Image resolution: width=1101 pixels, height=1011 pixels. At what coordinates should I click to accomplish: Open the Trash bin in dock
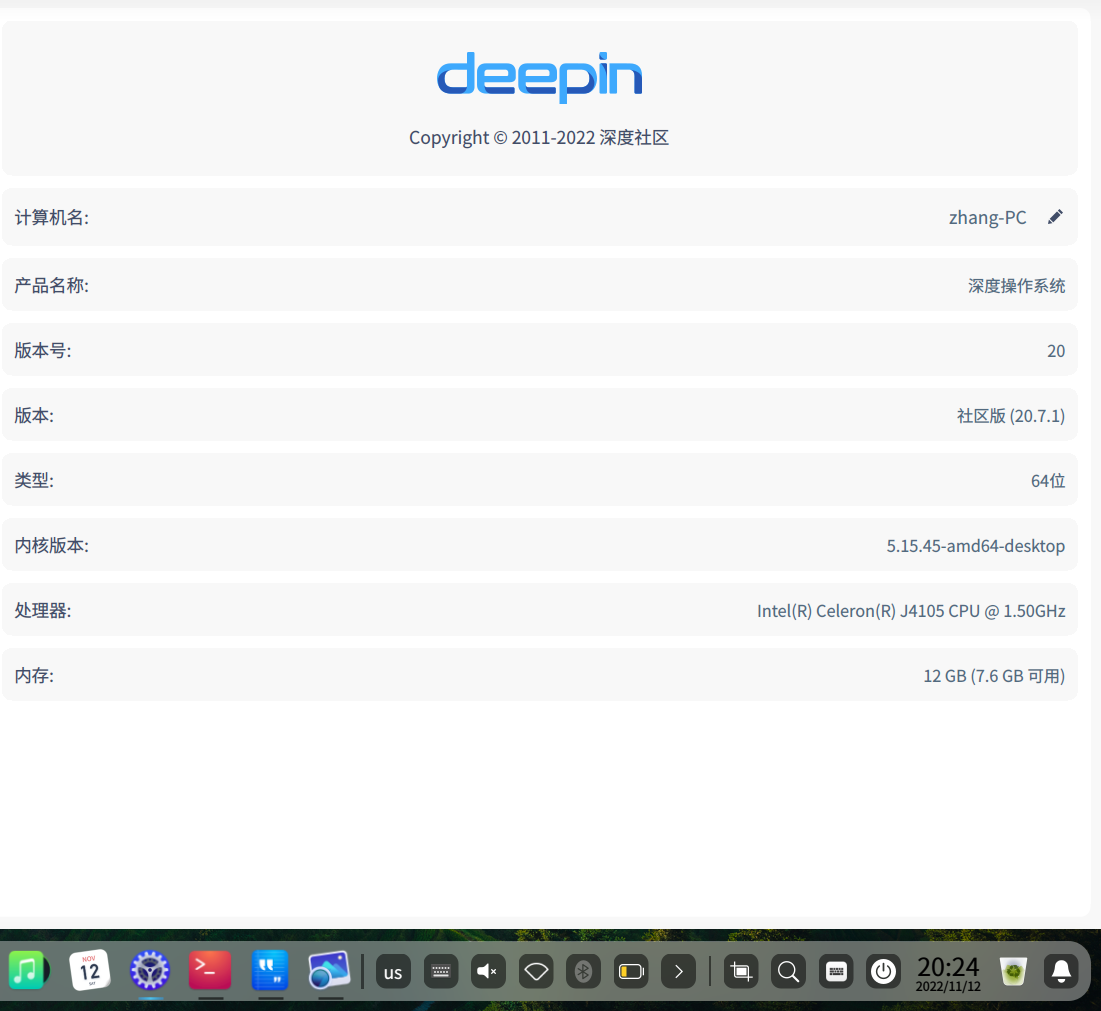point(1013,971)
